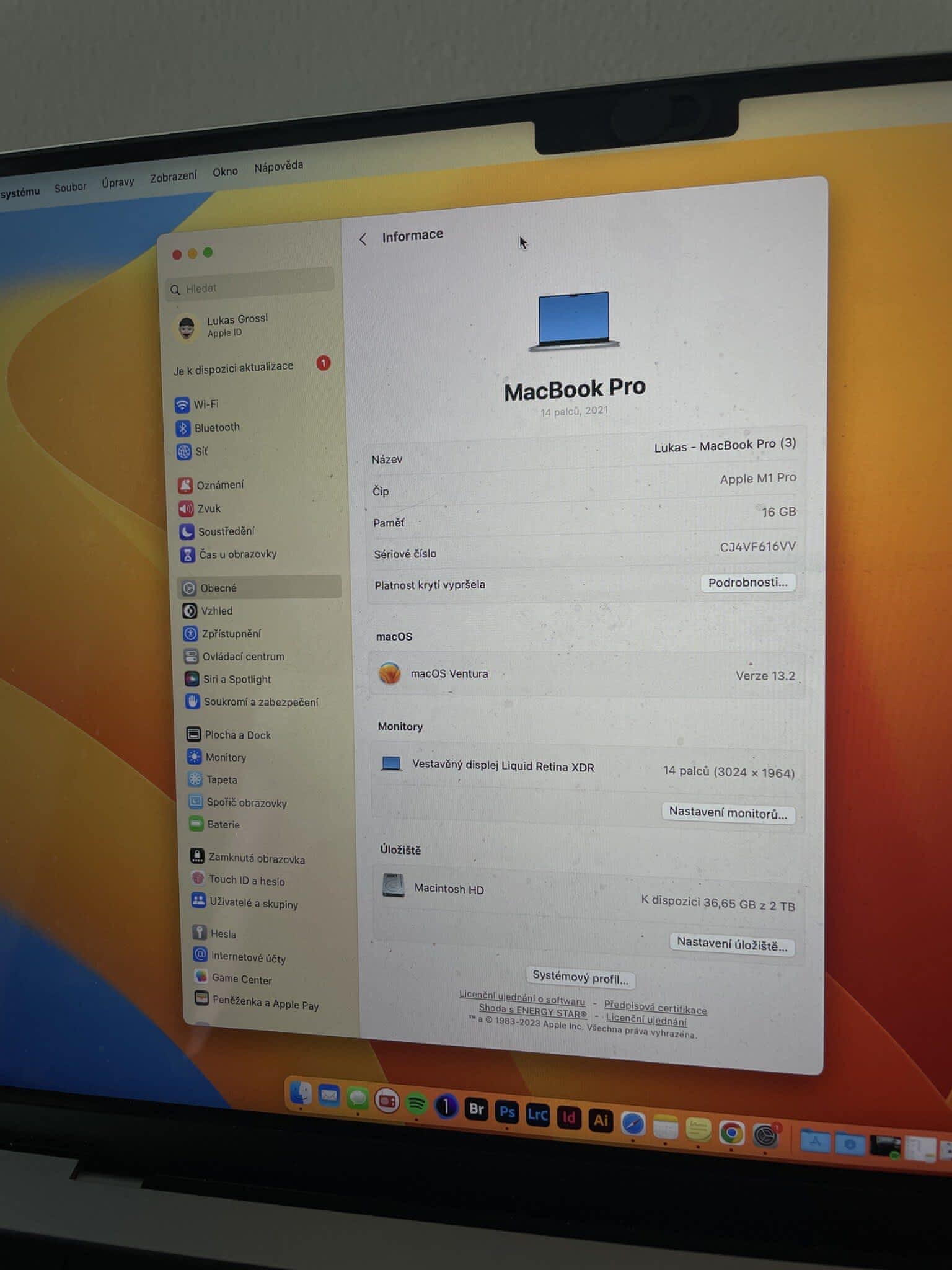Viewport: 952px width, 1270px height.
Task: Open the Nápověda help menu
Action: 278,166
